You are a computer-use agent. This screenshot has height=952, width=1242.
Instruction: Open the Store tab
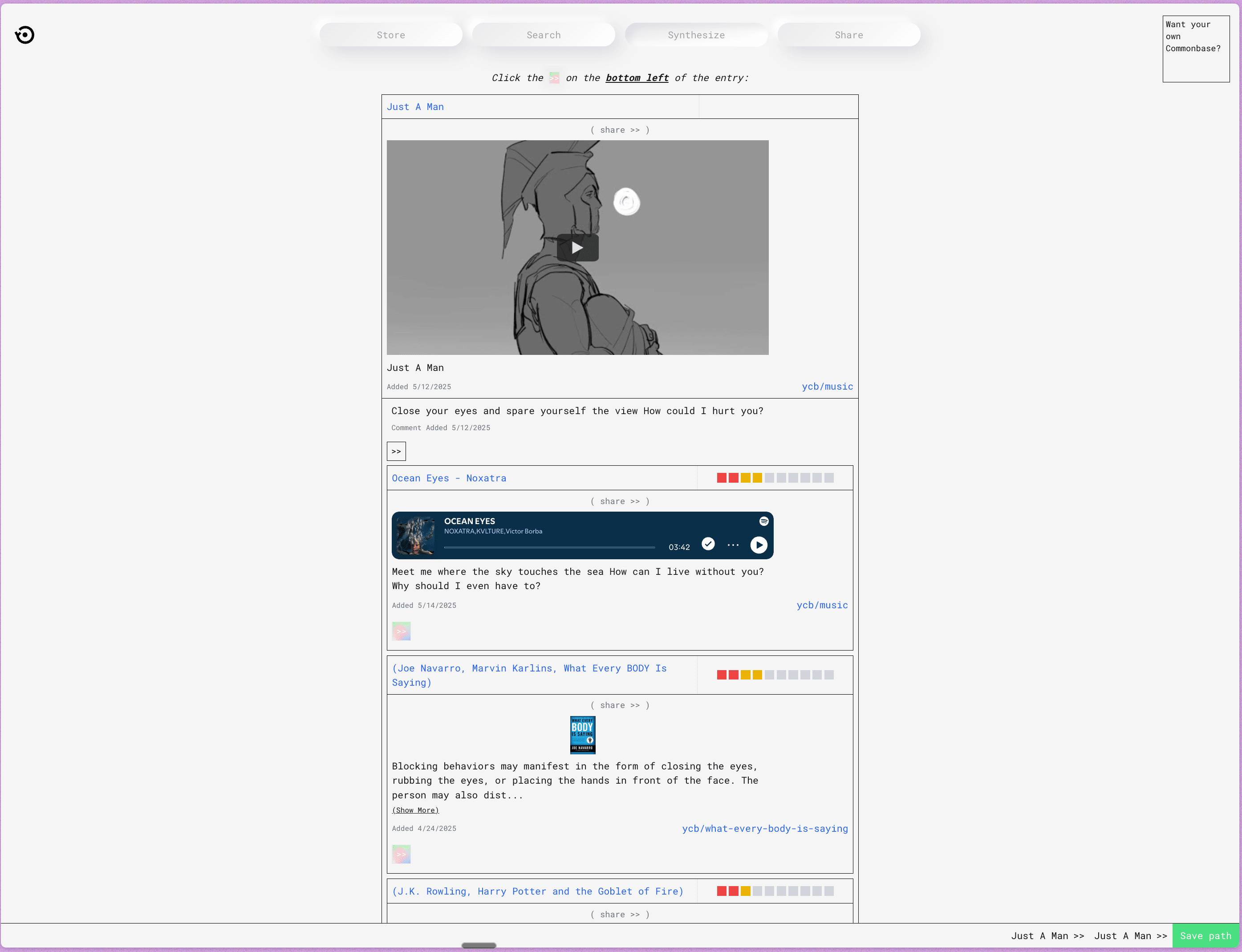(391, 35)
